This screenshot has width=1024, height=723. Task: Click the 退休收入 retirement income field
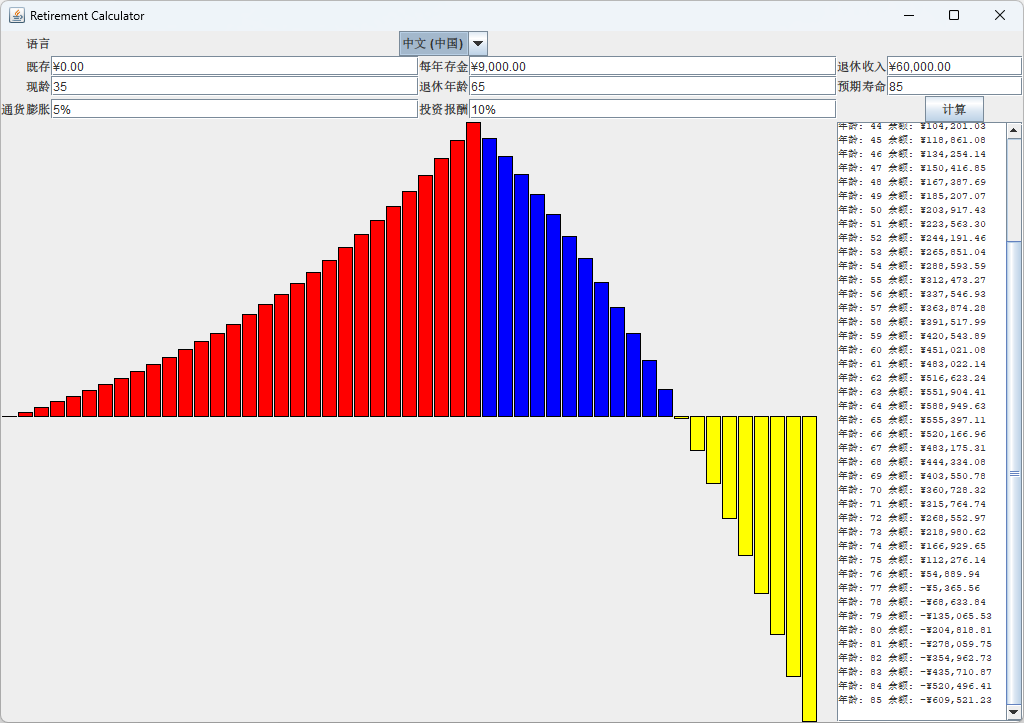tap(953, 67)
